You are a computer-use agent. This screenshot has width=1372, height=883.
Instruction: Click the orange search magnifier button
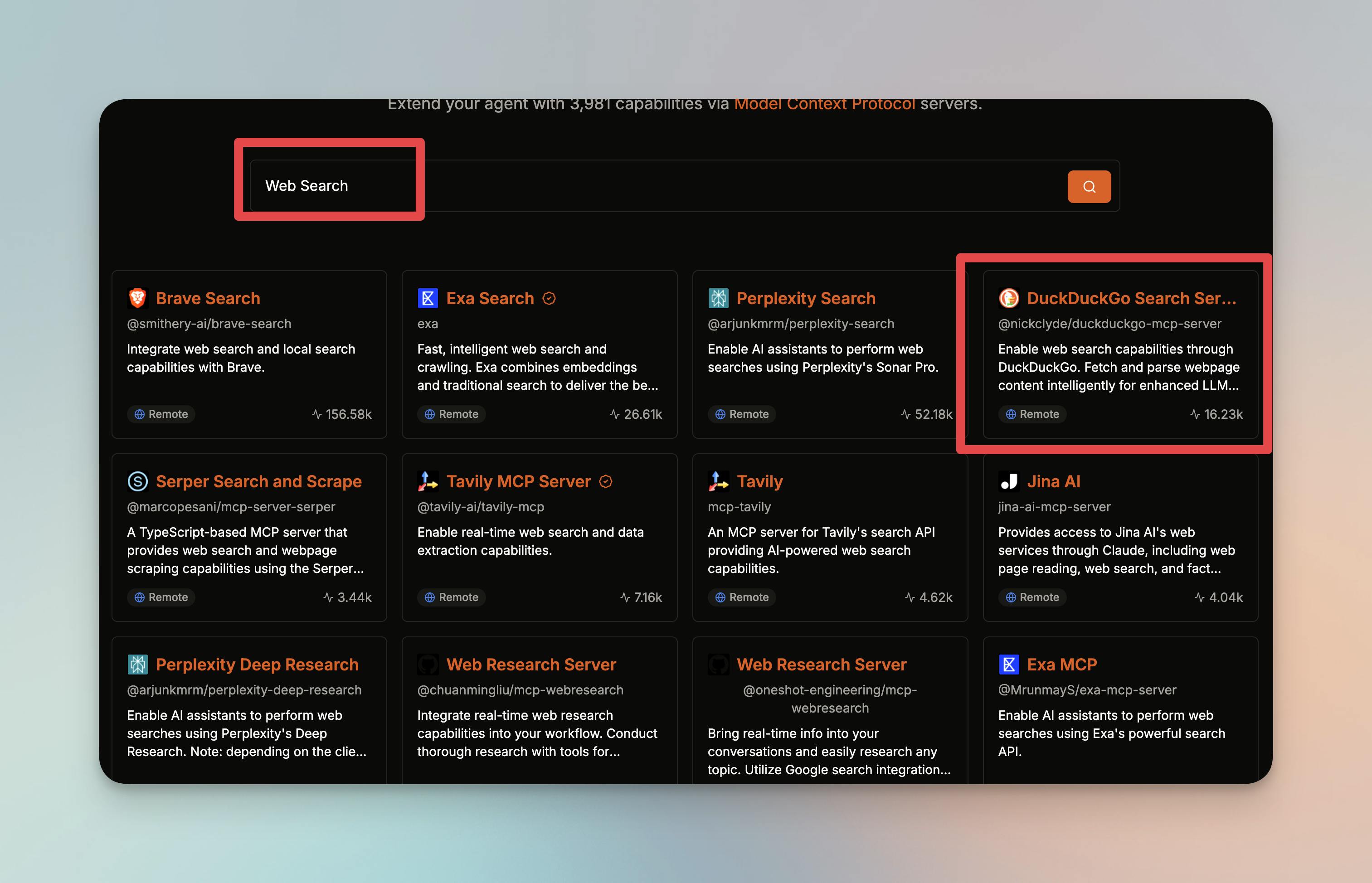(1089, 186)
